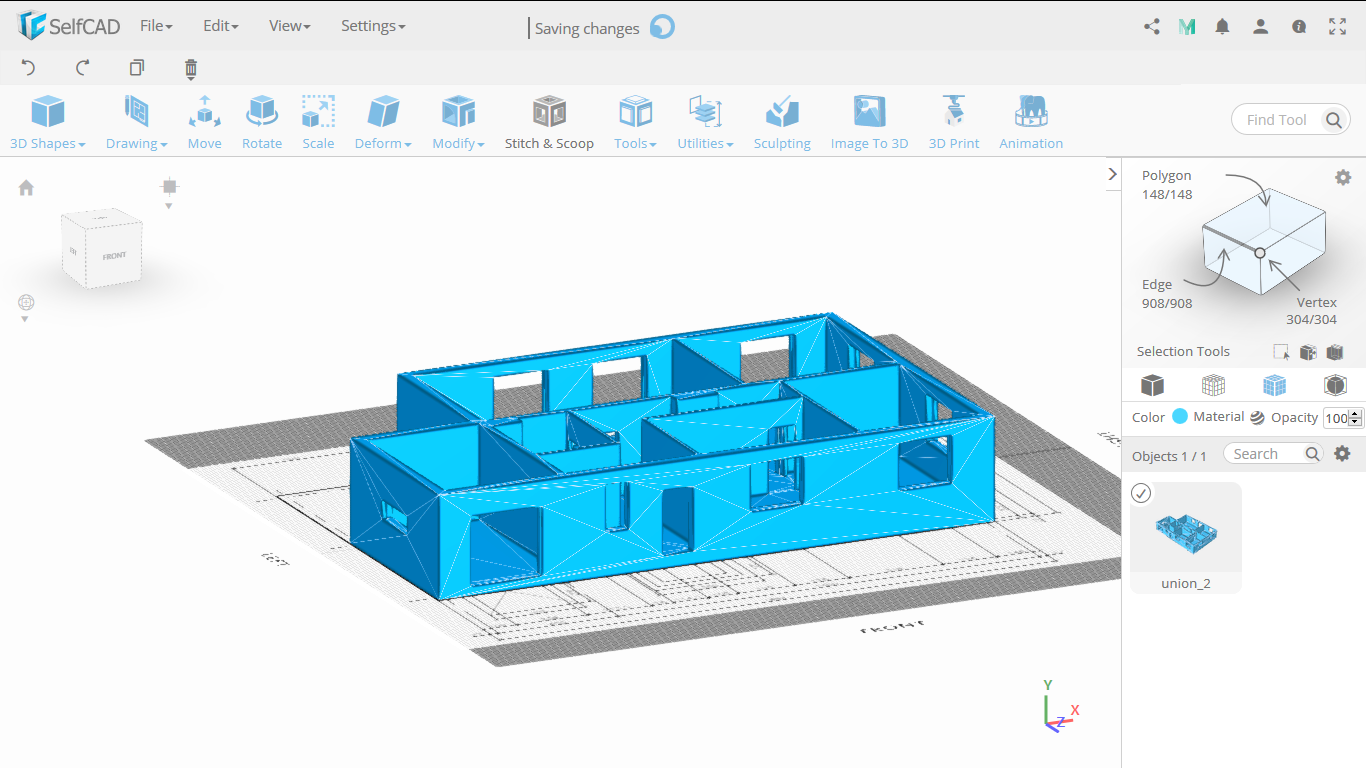Switch to wireframe view mode
The image size is (1366, 768).
point(1213,385)
